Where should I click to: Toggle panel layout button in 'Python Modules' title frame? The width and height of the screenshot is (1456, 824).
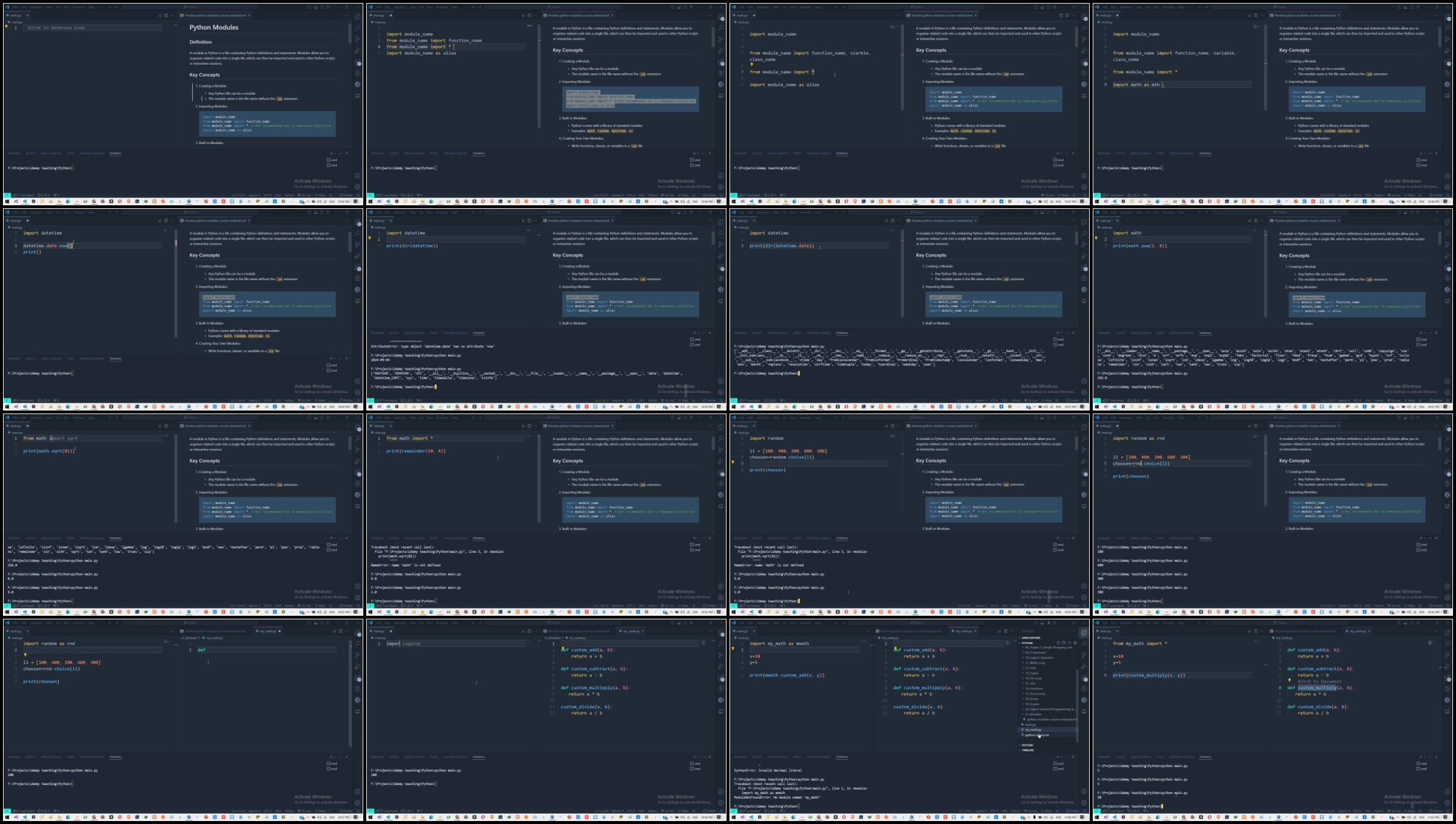click(x=316, y=7)
